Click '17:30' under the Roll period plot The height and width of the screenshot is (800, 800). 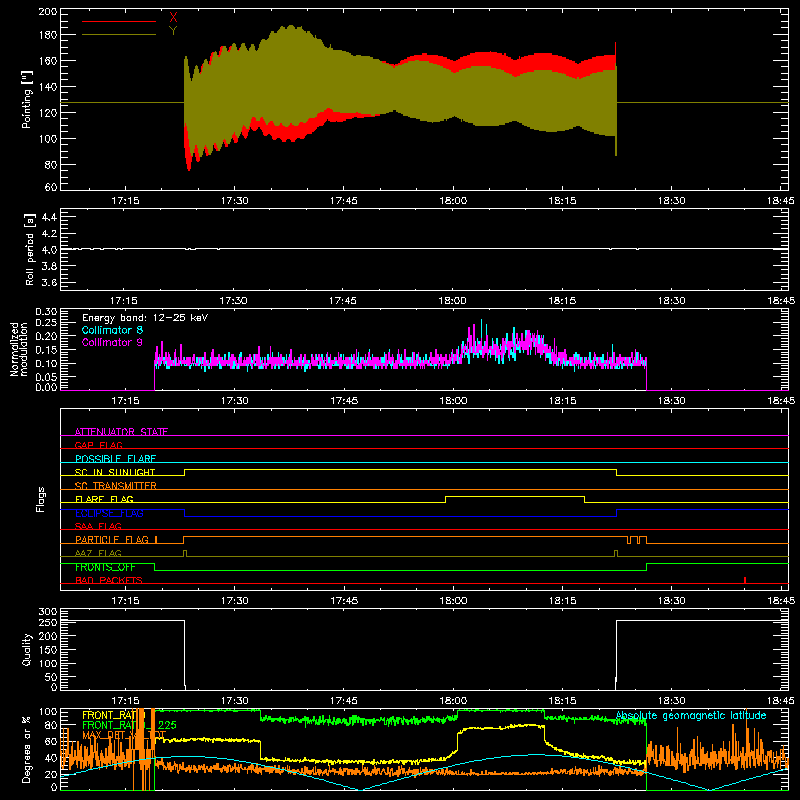234,301
